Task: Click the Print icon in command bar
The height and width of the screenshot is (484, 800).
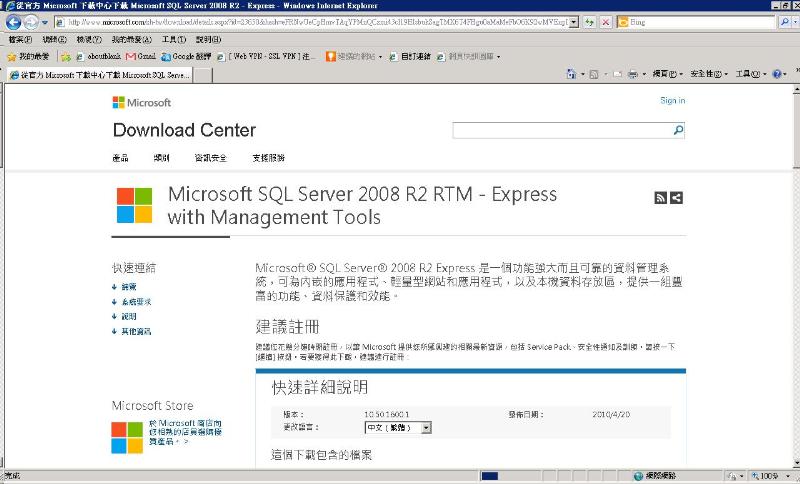Action: pyautogui.click(x=633, y=74)
